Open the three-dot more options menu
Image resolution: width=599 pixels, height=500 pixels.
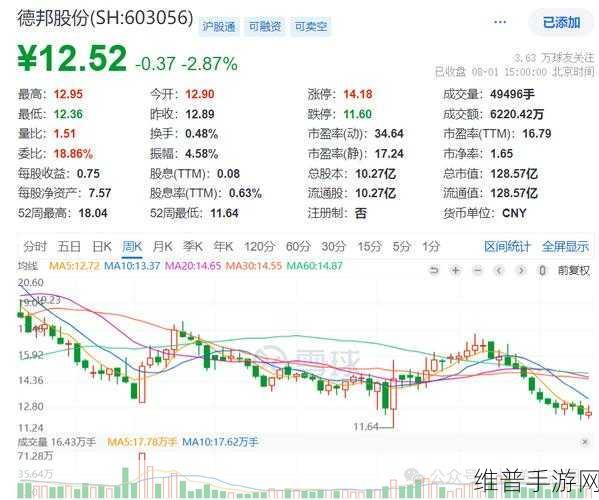pos(500,22)
